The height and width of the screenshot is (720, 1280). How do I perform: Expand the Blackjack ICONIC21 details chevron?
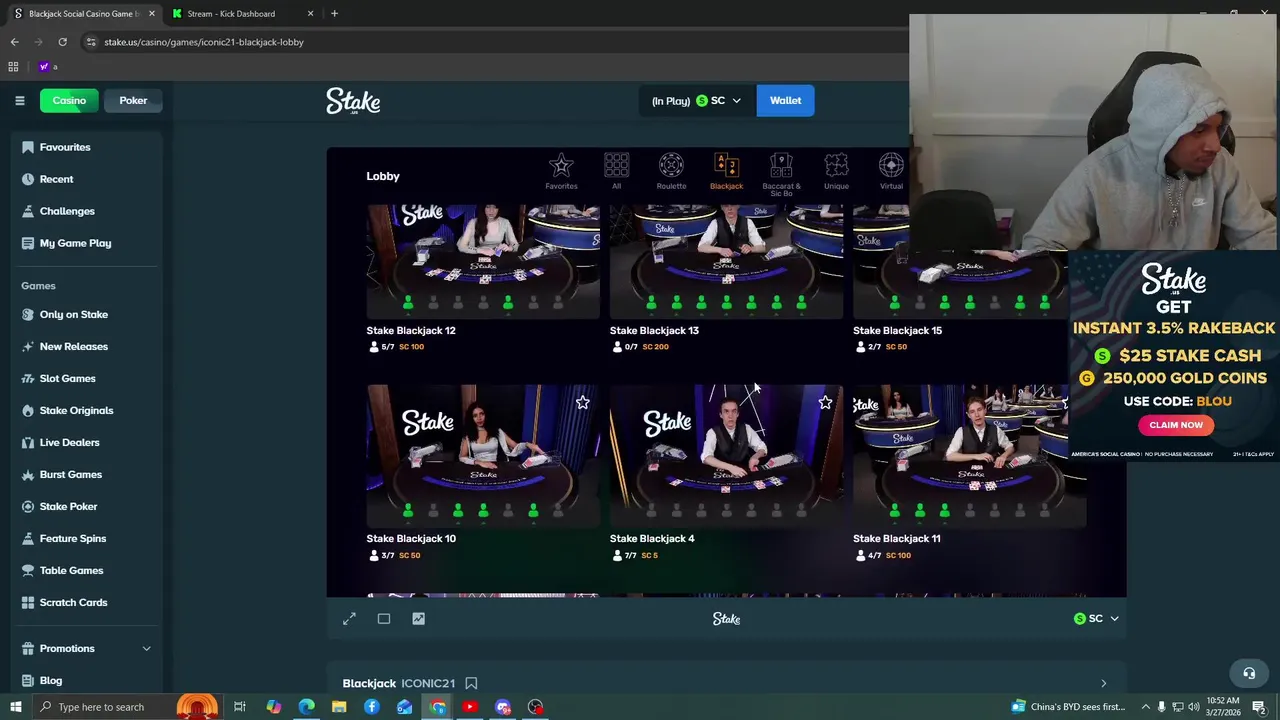[1103, 684]
